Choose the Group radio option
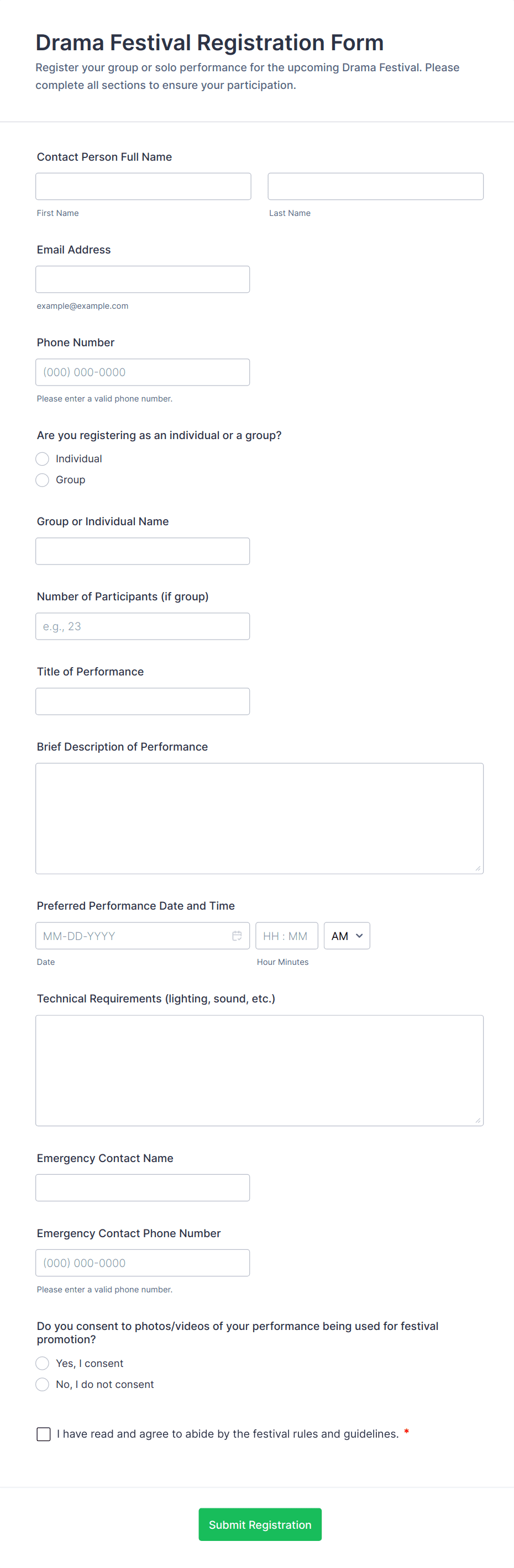The width and height of the screenshot is (514, 1568). tap(42, 479)
